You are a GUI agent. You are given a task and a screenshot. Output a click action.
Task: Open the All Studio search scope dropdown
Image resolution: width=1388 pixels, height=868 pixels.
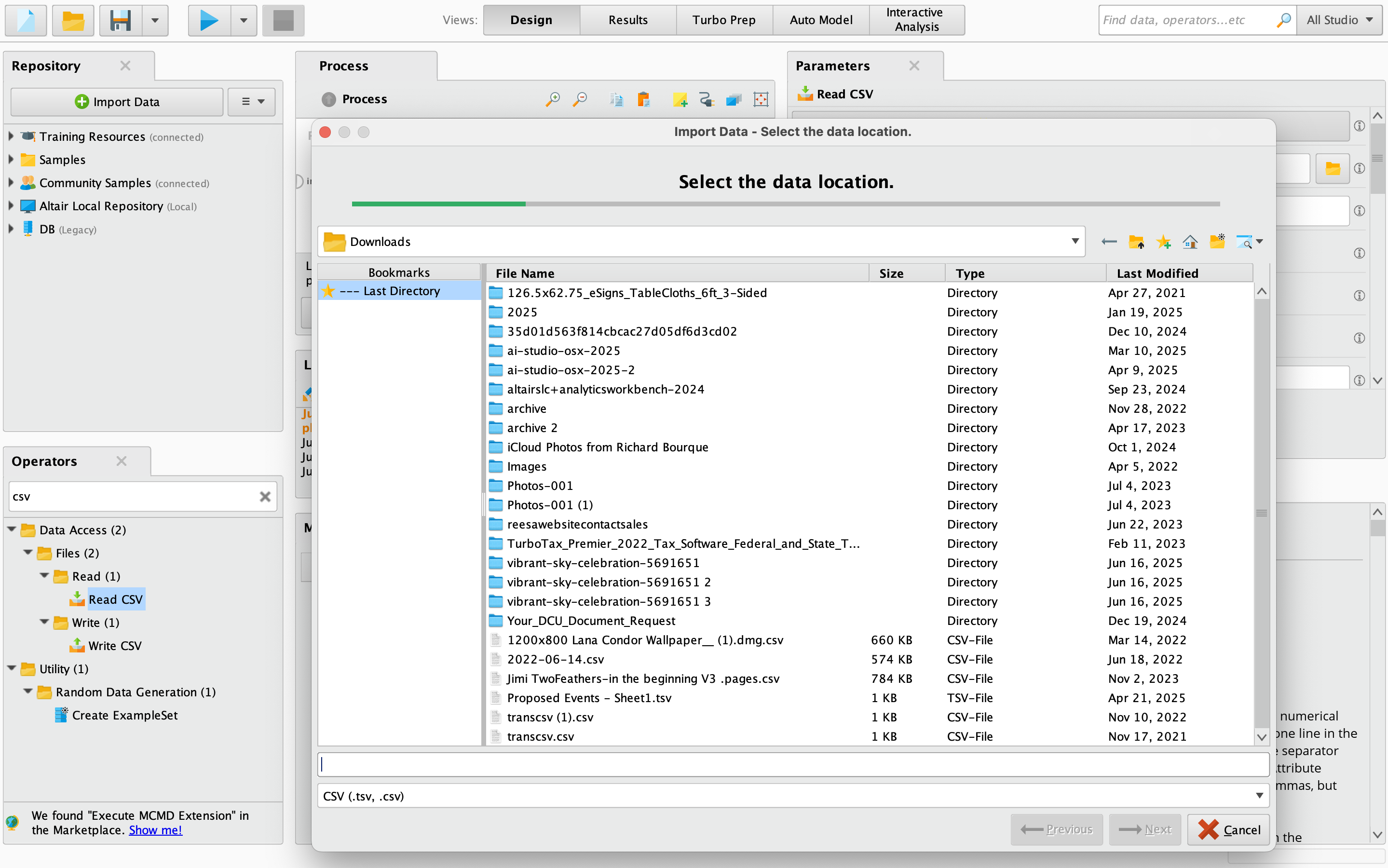[x=1339, y=20]
